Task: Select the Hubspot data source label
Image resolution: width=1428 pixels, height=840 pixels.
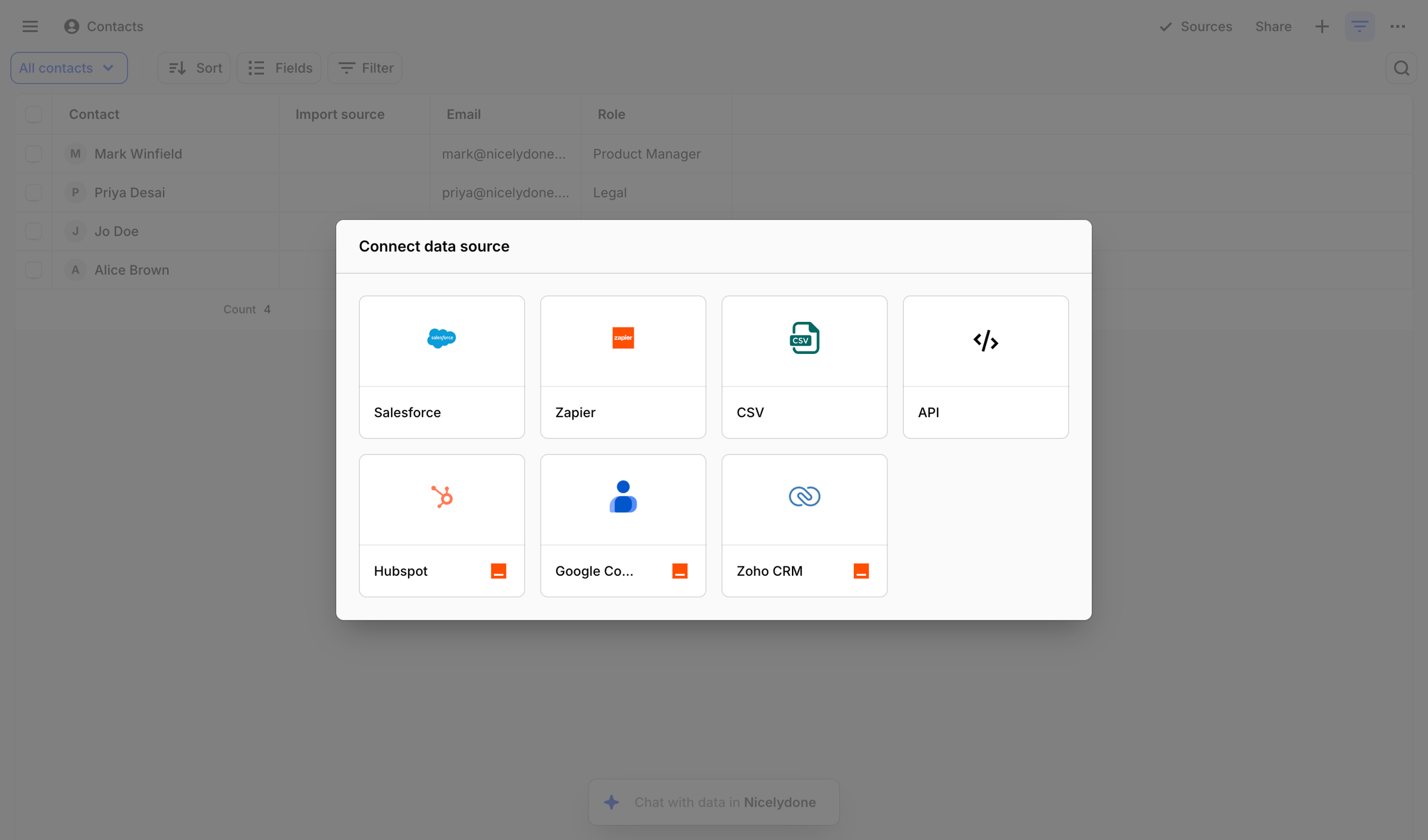Action: tap(400, 571)
